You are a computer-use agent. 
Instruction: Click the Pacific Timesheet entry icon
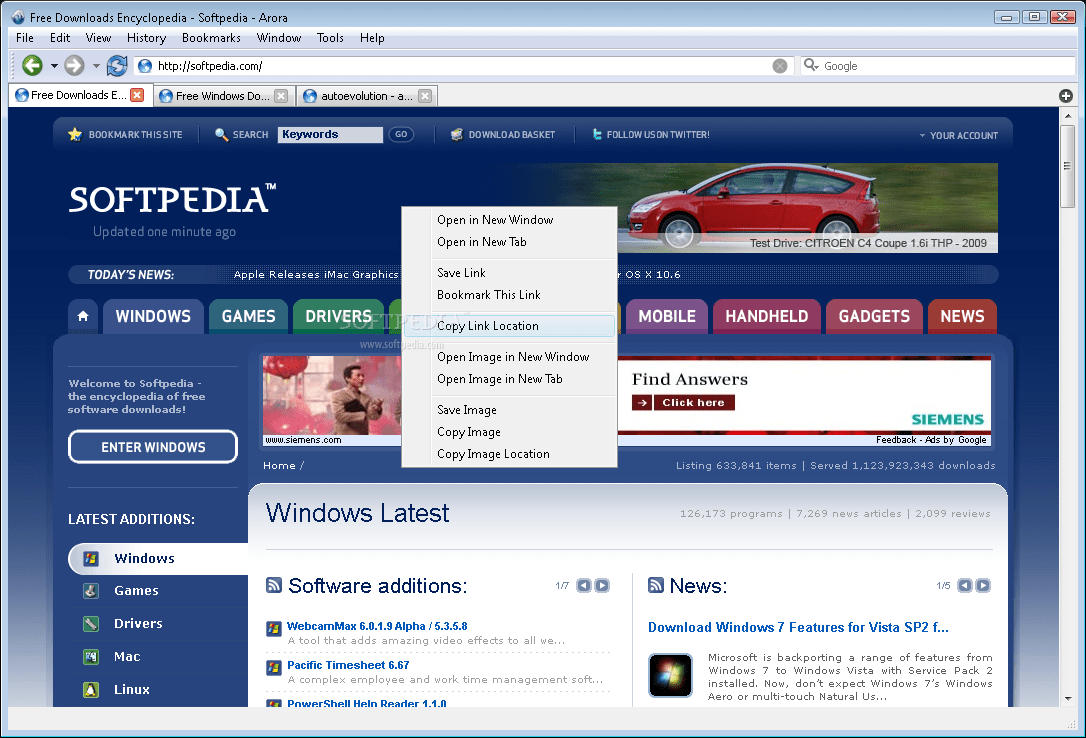[274, 667]
